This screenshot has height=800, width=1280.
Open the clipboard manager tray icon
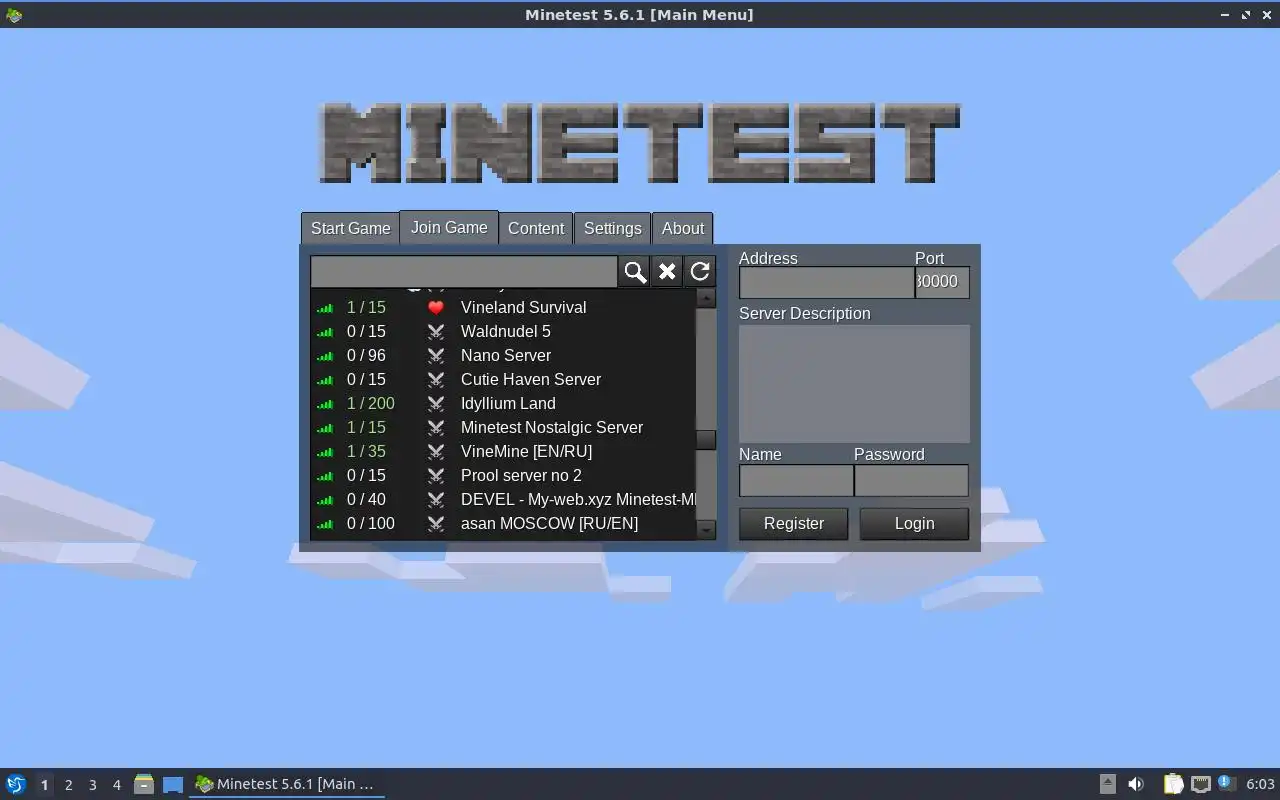point(1173,784)
